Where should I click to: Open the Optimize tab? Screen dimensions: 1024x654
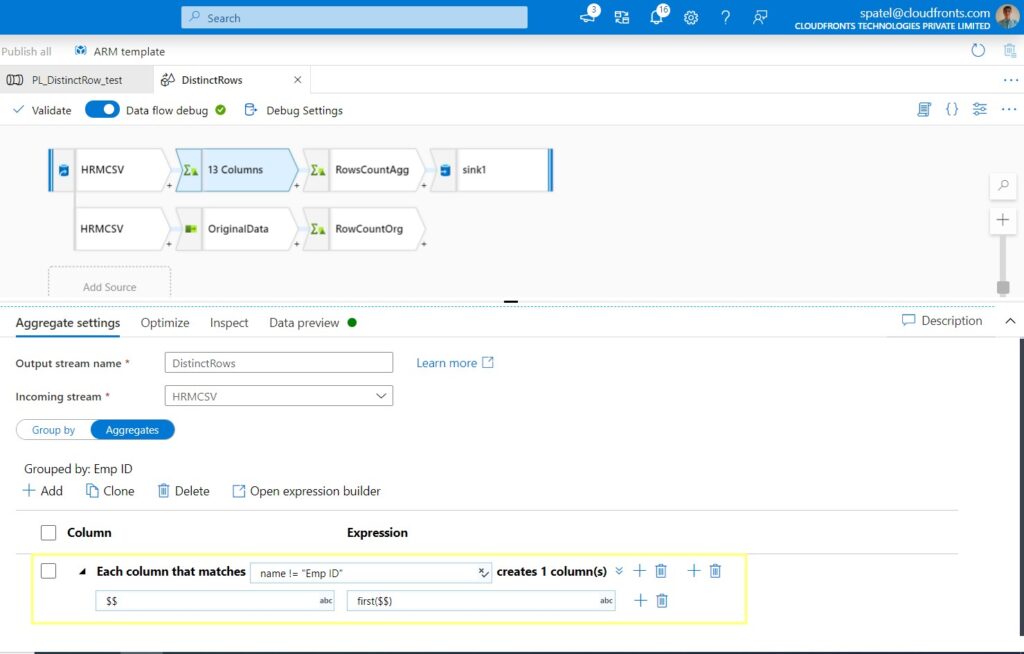click(x=165, y=323)
